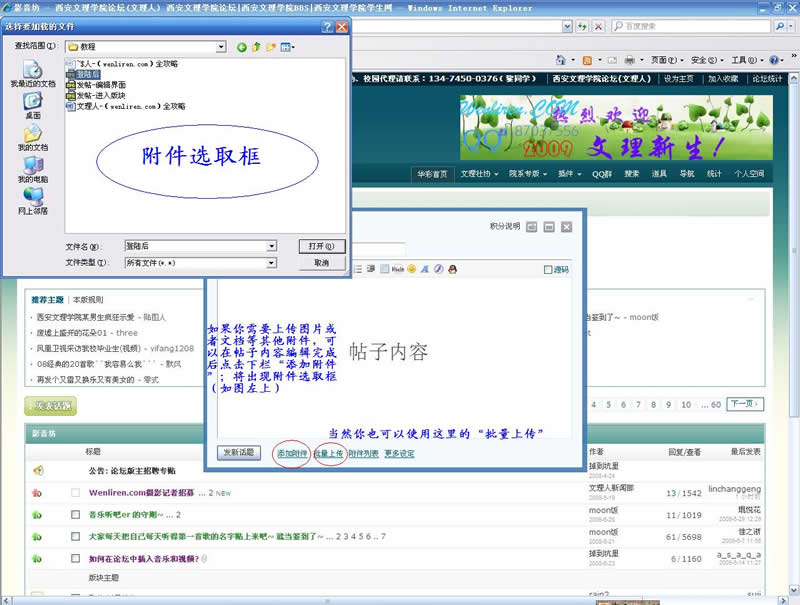Click 添加附件 link
Screen dimensions: 800x605
(x=292, y=453)
